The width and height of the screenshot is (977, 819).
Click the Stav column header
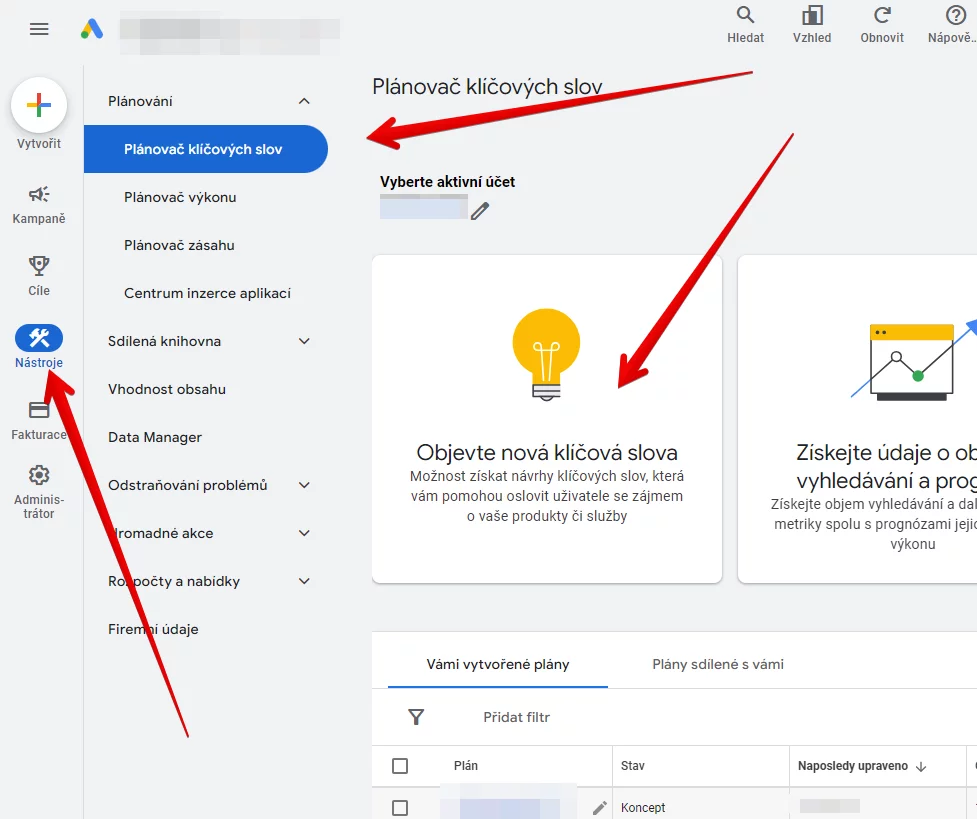[x=632, y=765]
